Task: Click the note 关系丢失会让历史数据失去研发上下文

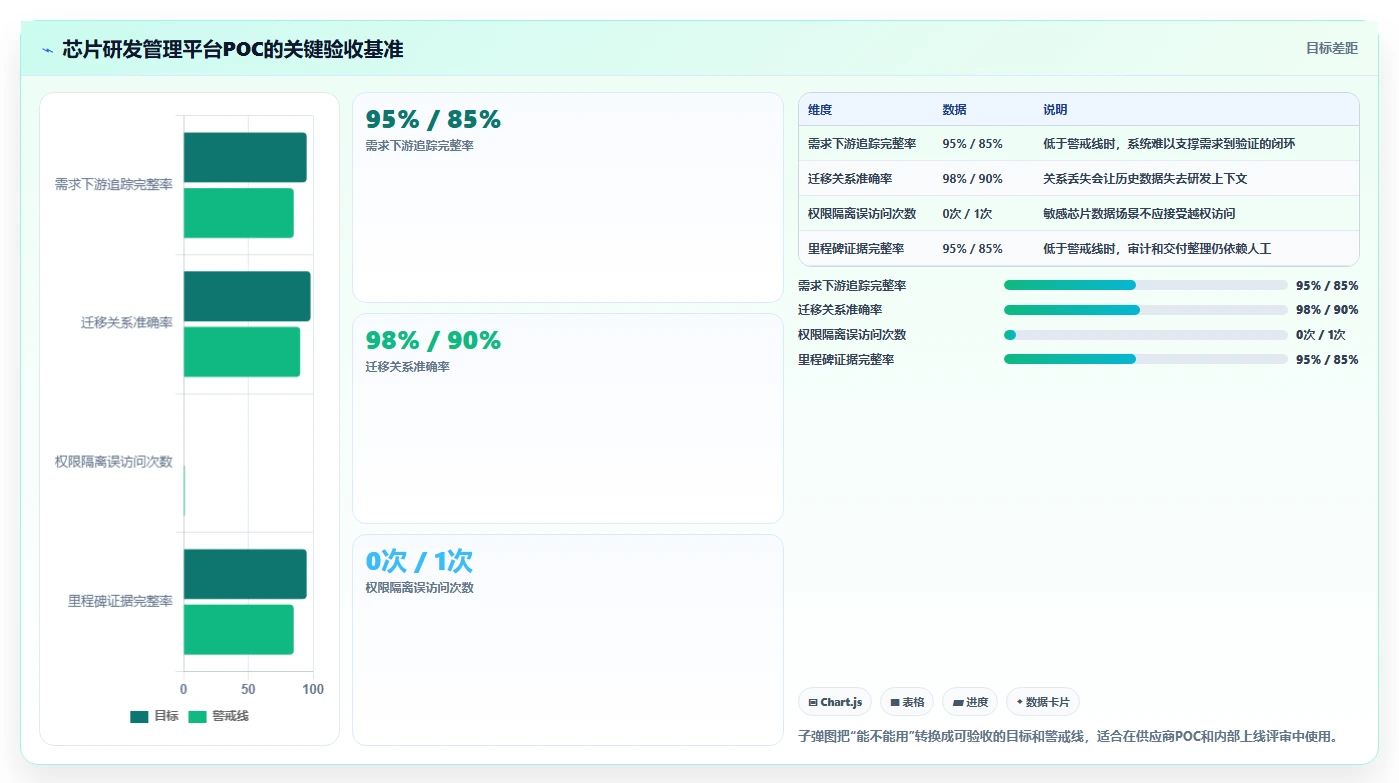Action: 1145,179
